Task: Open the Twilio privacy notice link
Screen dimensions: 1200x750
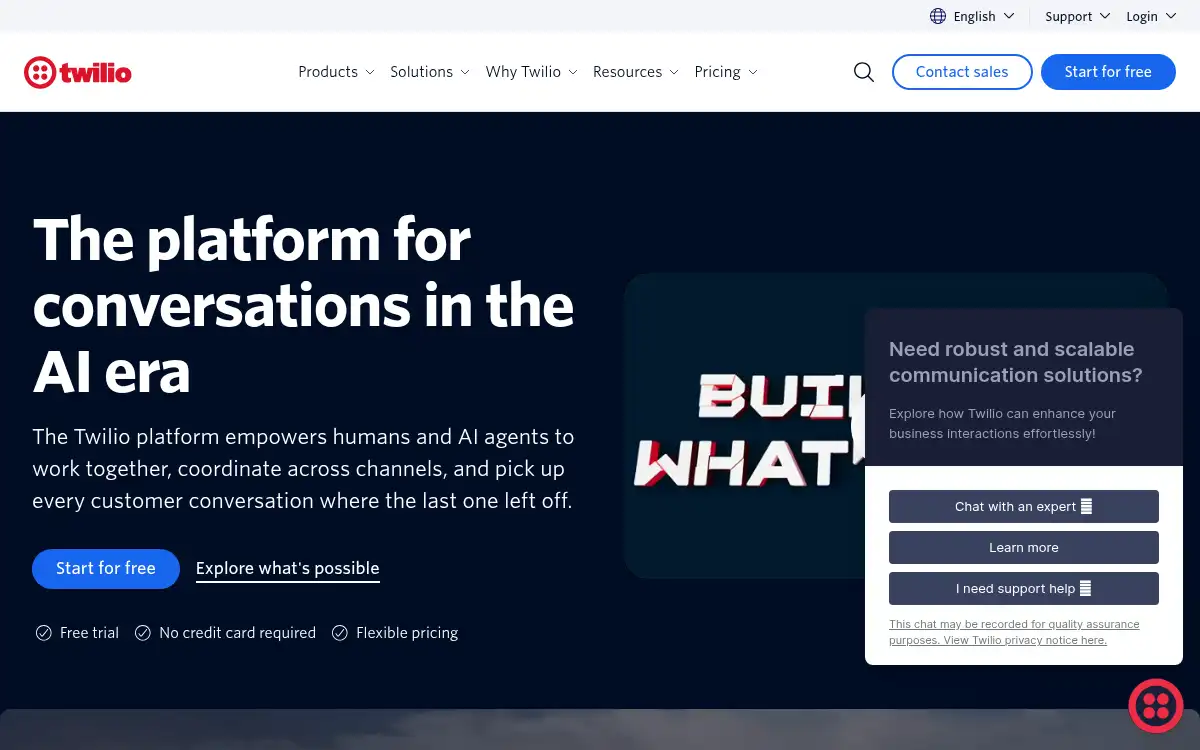Action: (1014, 632)
